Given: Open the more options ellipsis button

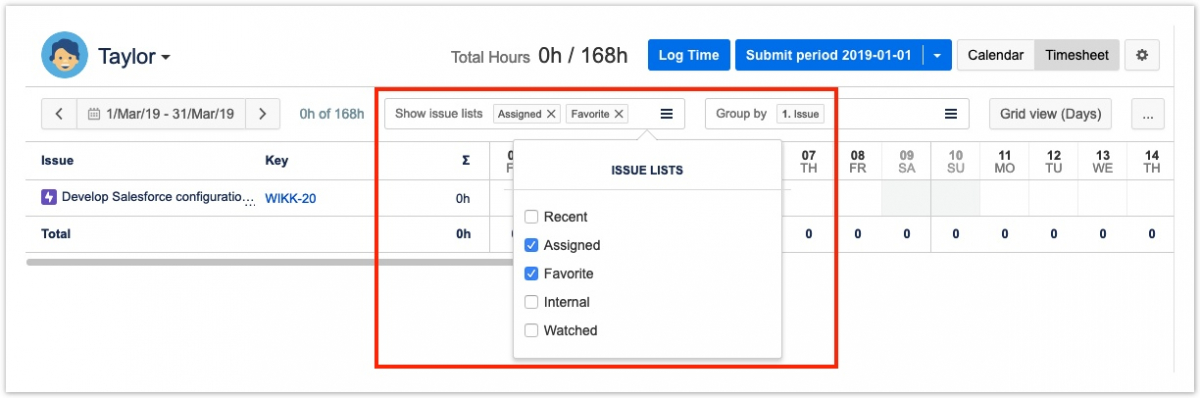Looking at the screenshot, I should point(1147,114).
